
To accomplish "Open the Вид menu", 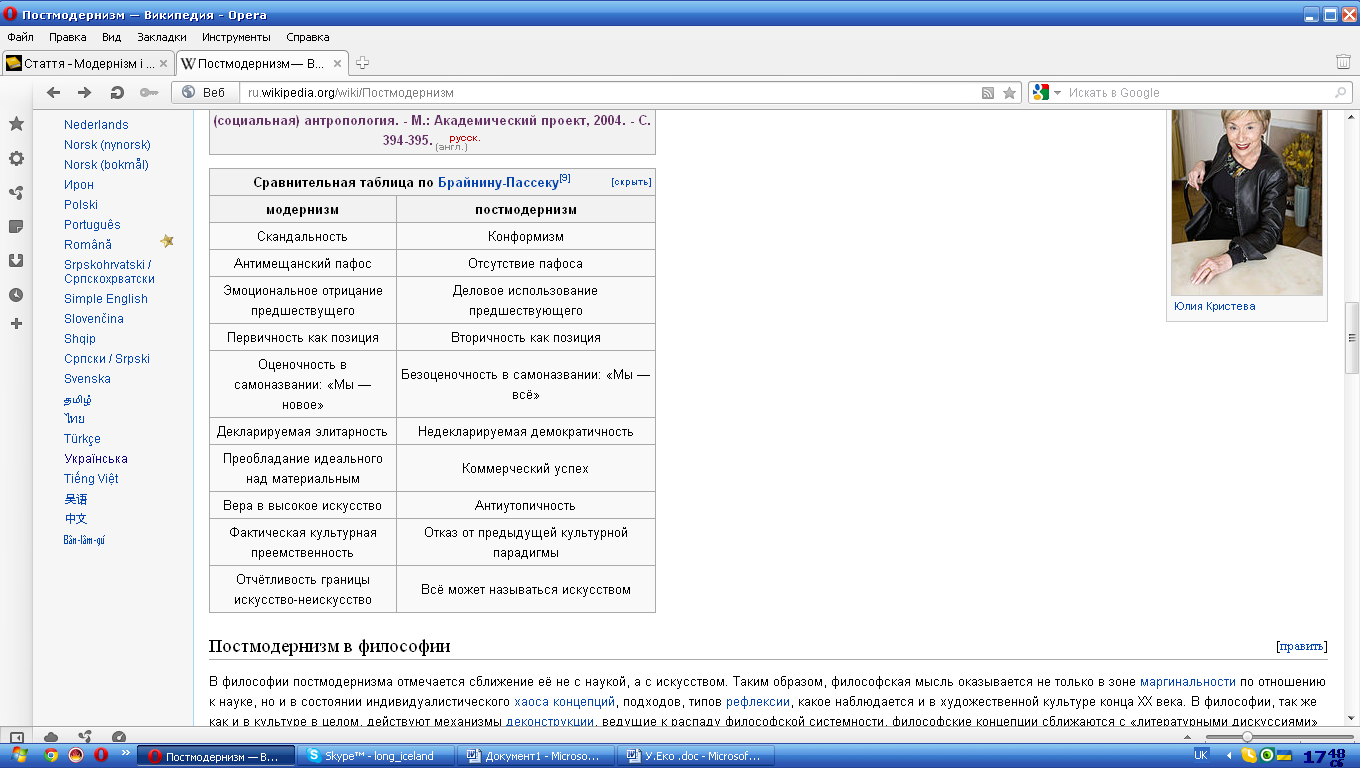I will pos(111,37).
